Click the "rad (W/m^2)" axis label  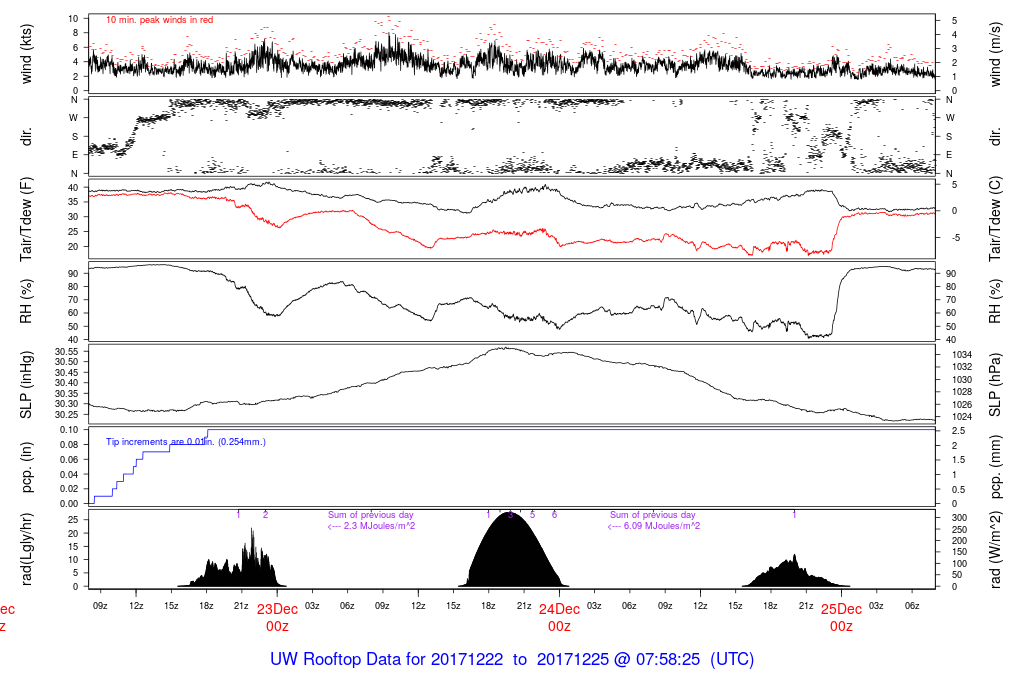[995, 549]
